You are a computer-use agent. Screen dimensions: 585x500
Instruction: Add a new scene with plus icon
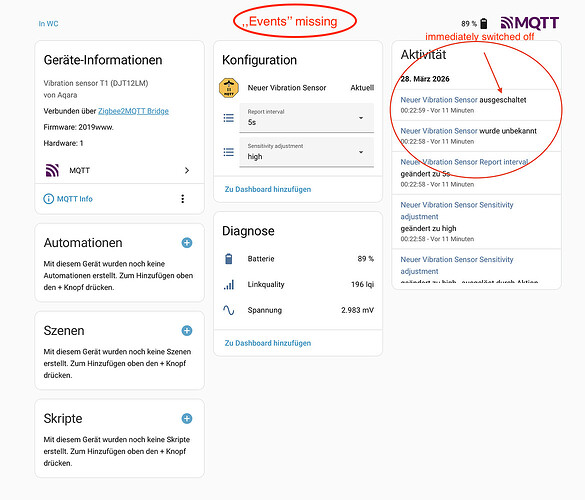coord(187,331)
